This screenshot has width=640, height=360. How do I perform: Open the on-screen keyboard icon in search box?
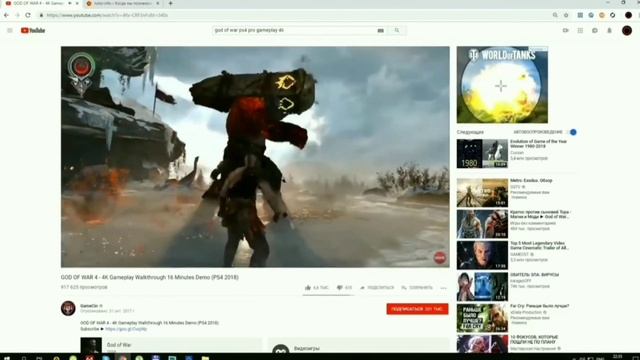[x=380, y=31]
